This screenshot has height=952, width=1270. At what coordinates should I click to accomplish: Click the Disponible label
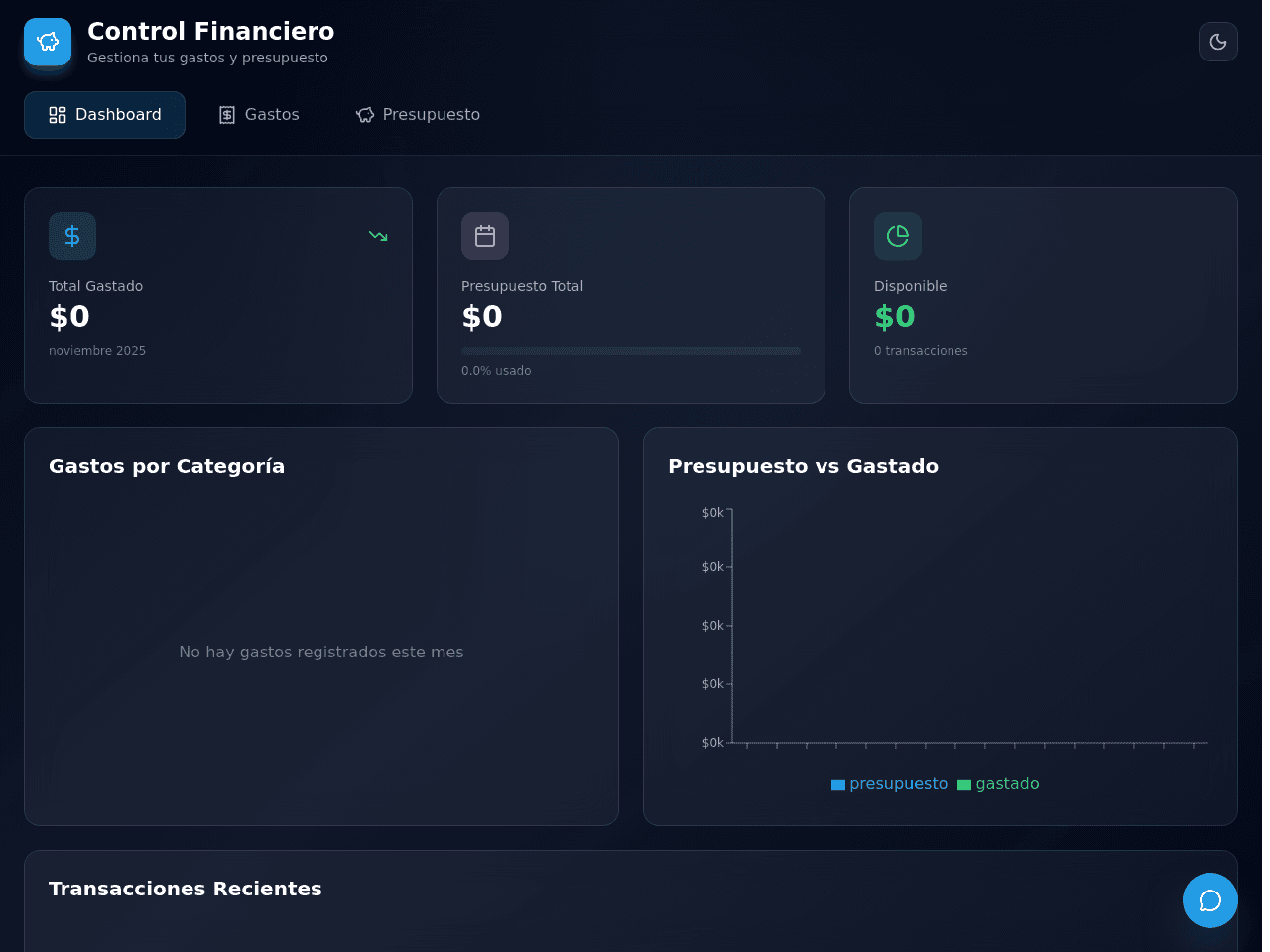click(x=910, y=286)
